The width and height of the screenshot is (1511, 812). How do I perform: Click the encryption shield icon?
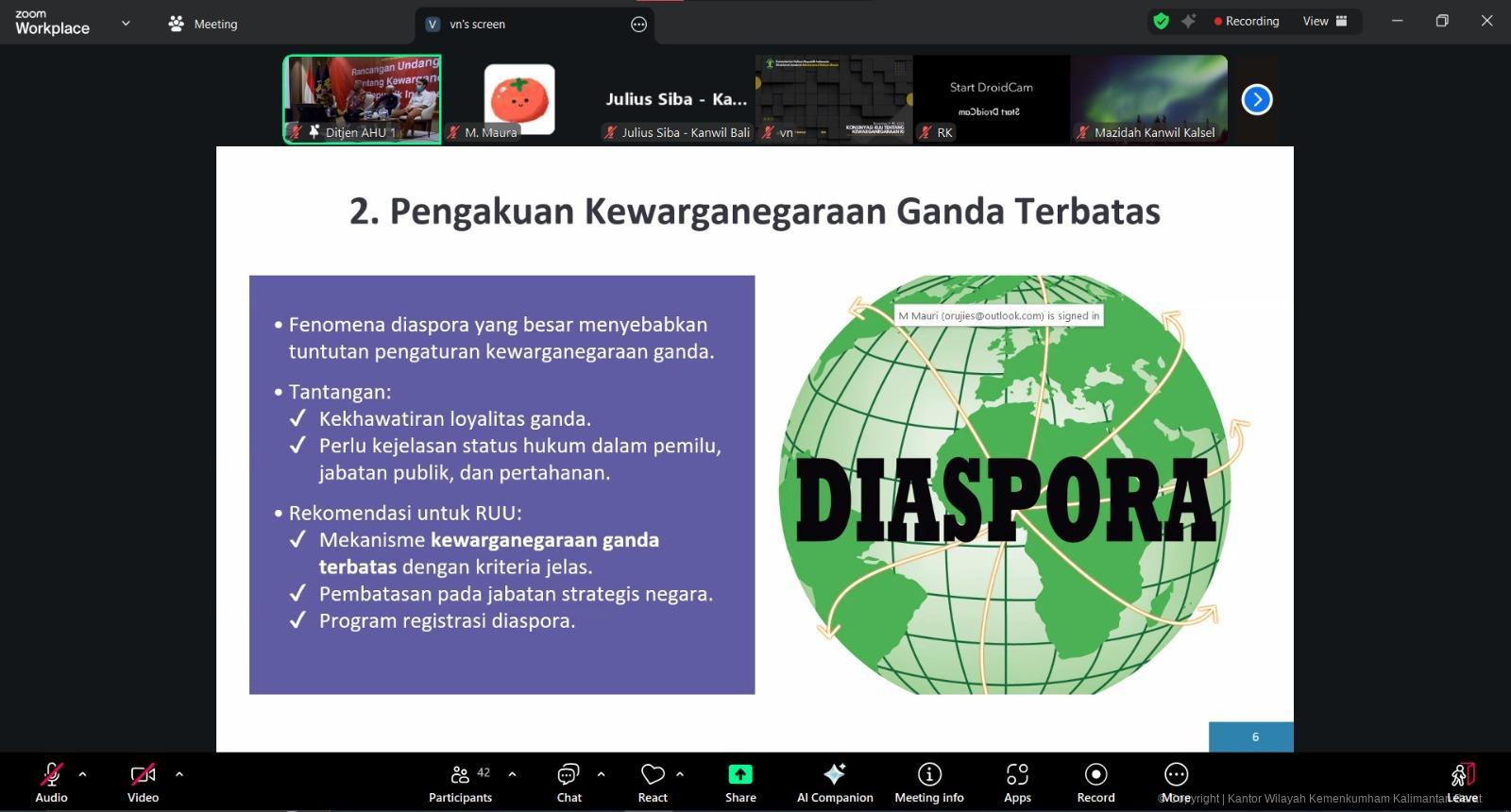[x=1162, y=21]
